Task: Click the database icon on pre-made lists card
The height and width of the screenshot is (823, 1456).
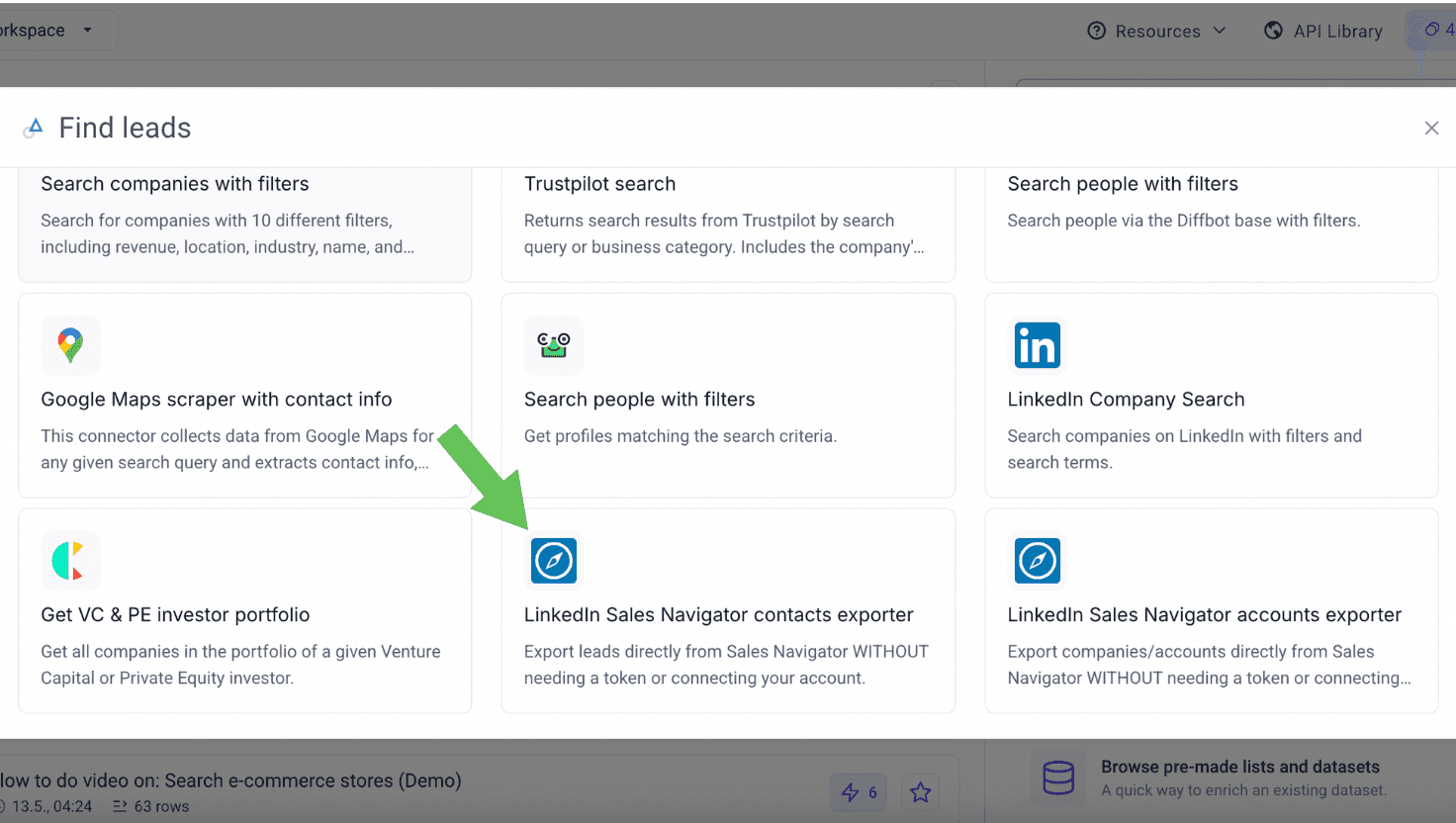Action: click(1058, 777)
